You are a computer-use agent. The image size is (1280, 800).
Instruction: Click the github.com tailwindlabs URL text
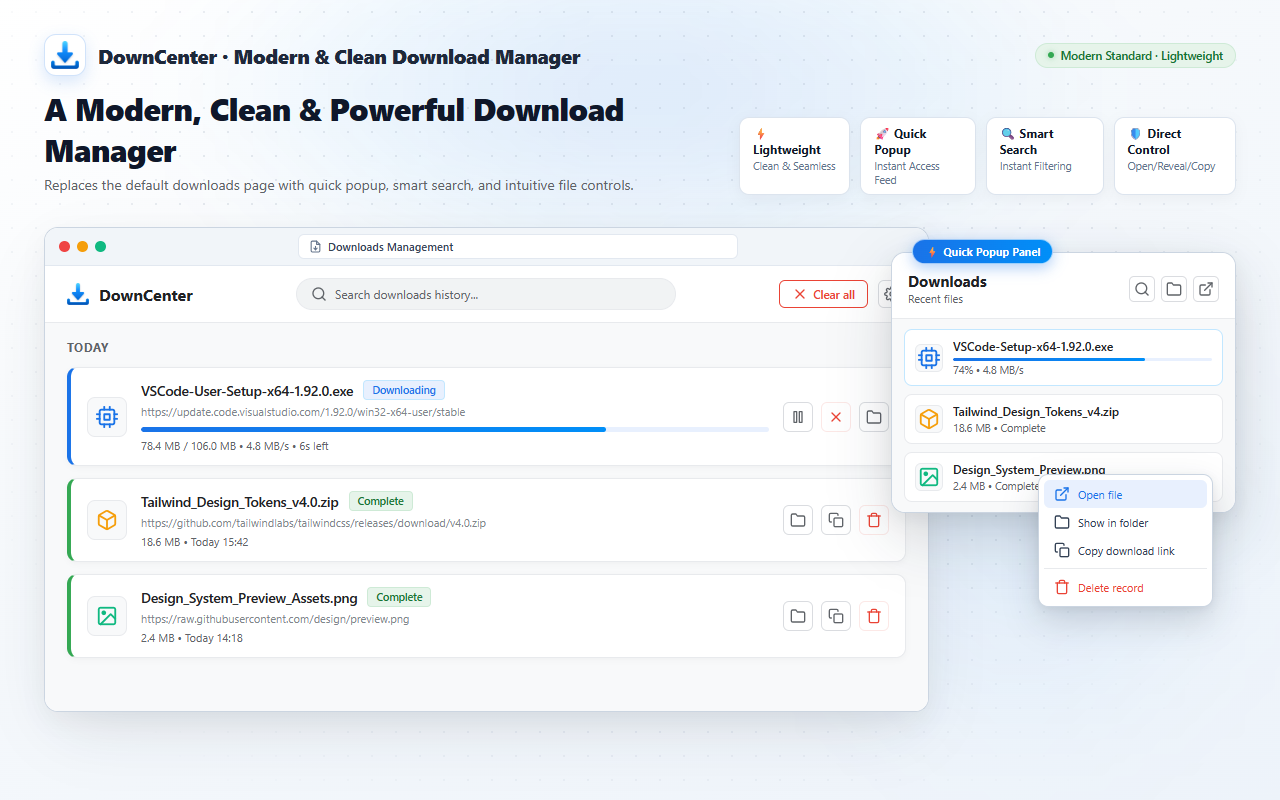click(x=313, y=523)
